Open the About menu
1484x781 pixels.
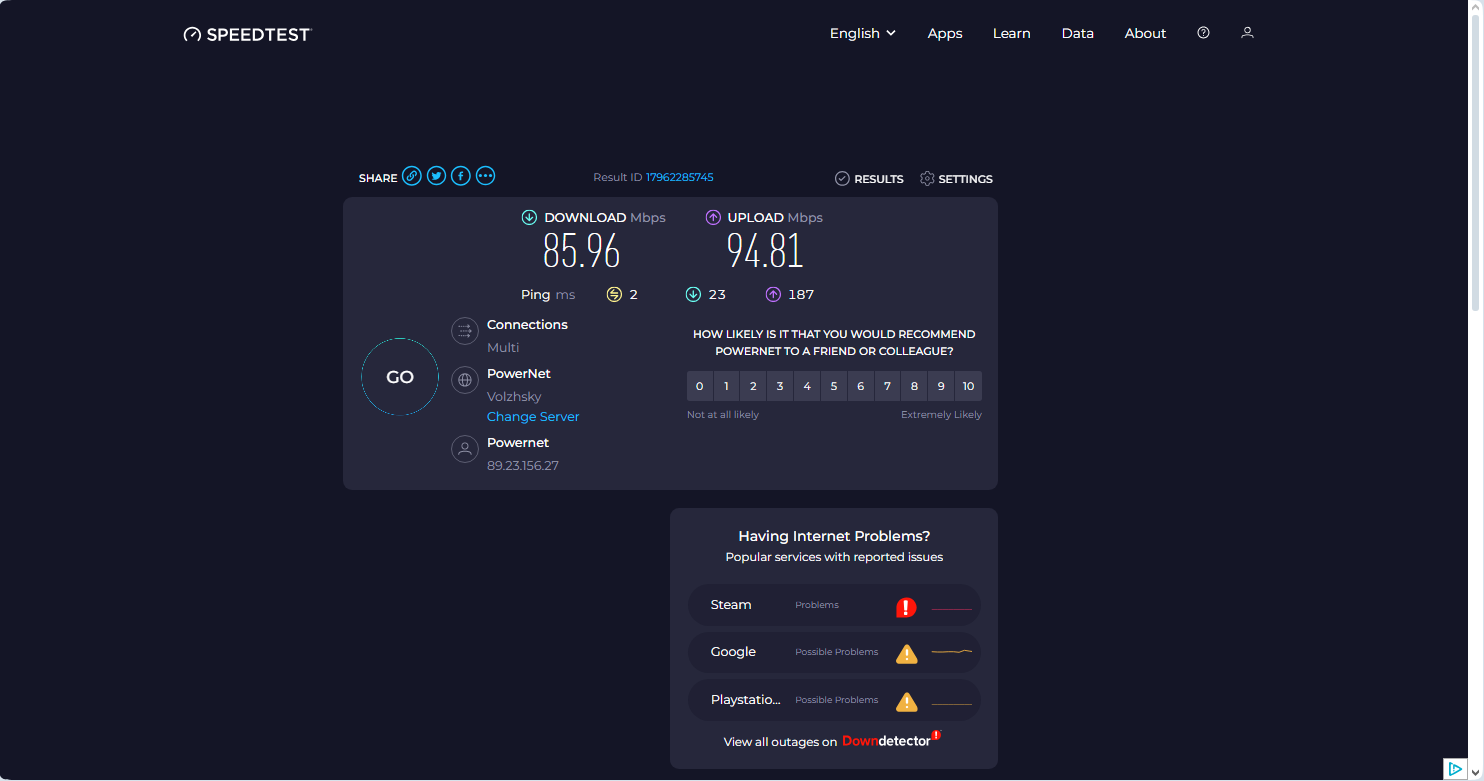(1145, 33)
